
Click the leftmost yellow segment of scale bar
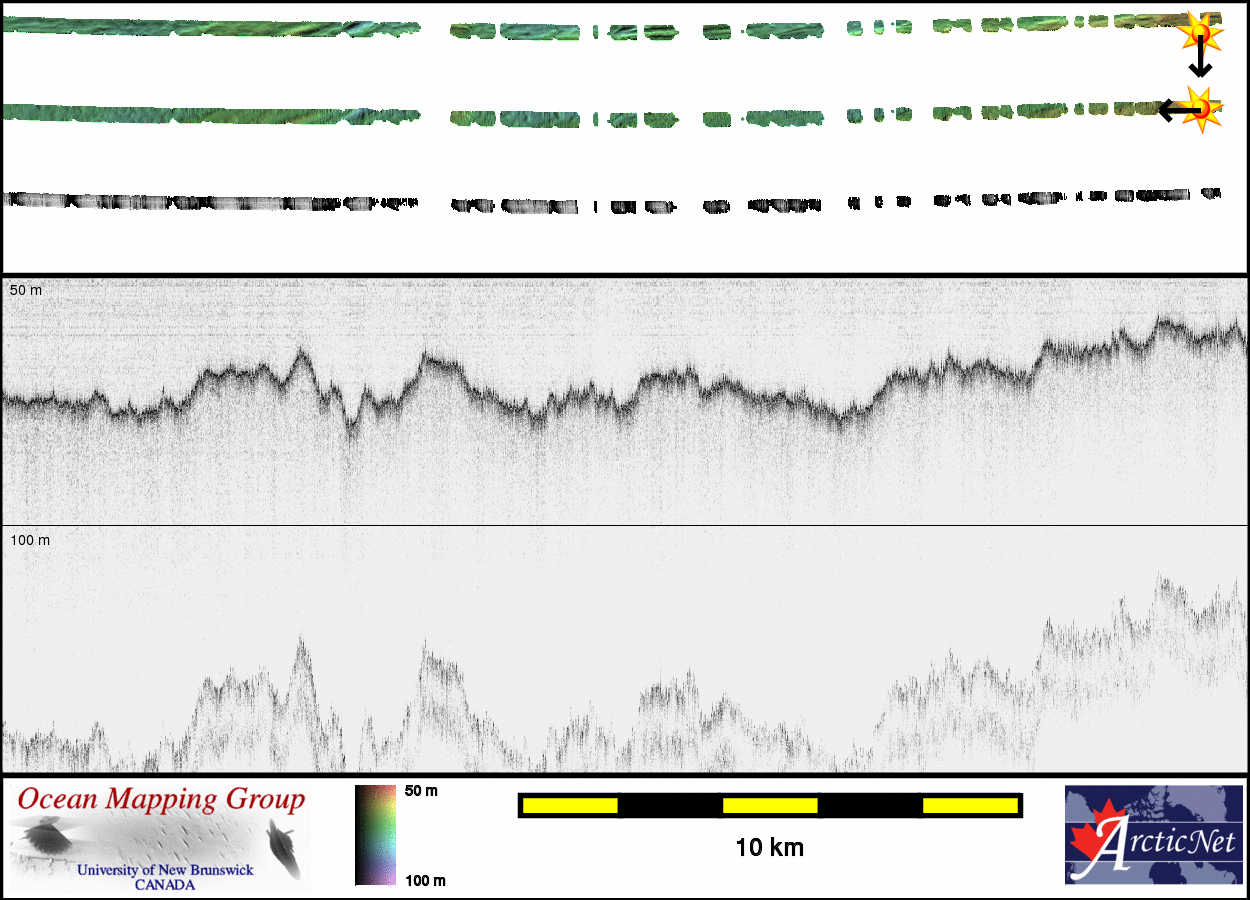(569, 805)
